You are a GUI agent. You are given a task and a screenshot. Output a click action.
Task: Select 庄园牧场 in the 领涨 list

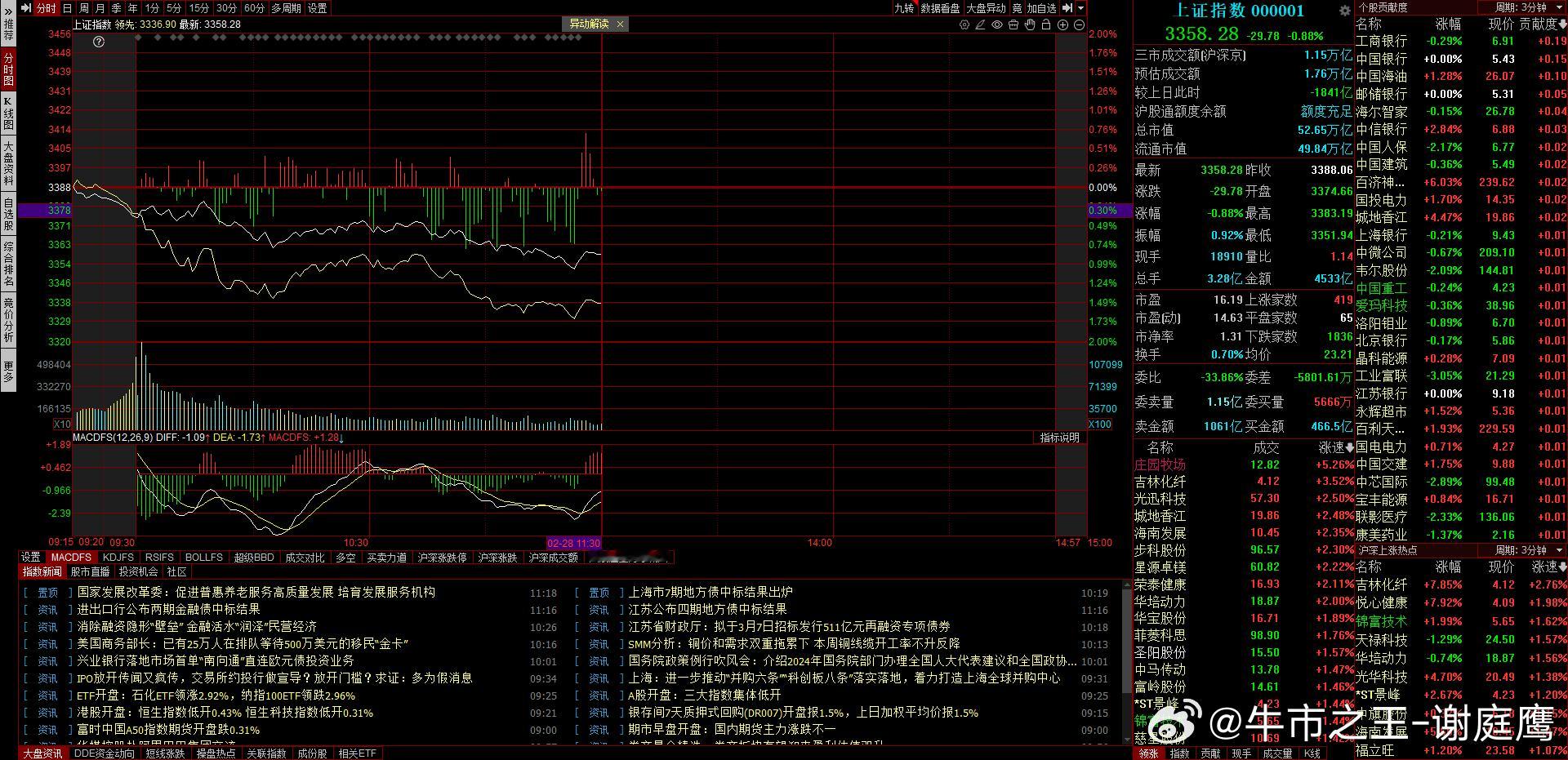coord(1160,464)
